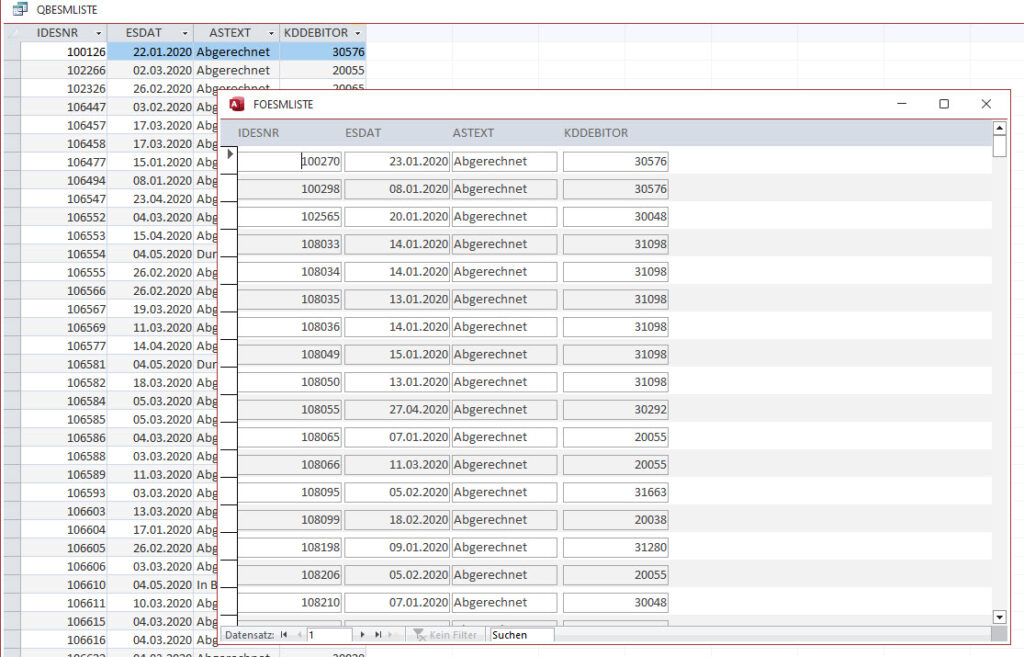This screenshot has width=1024, height=657.
Task: Click ESDAT field in row 108066
Action: 396,464
